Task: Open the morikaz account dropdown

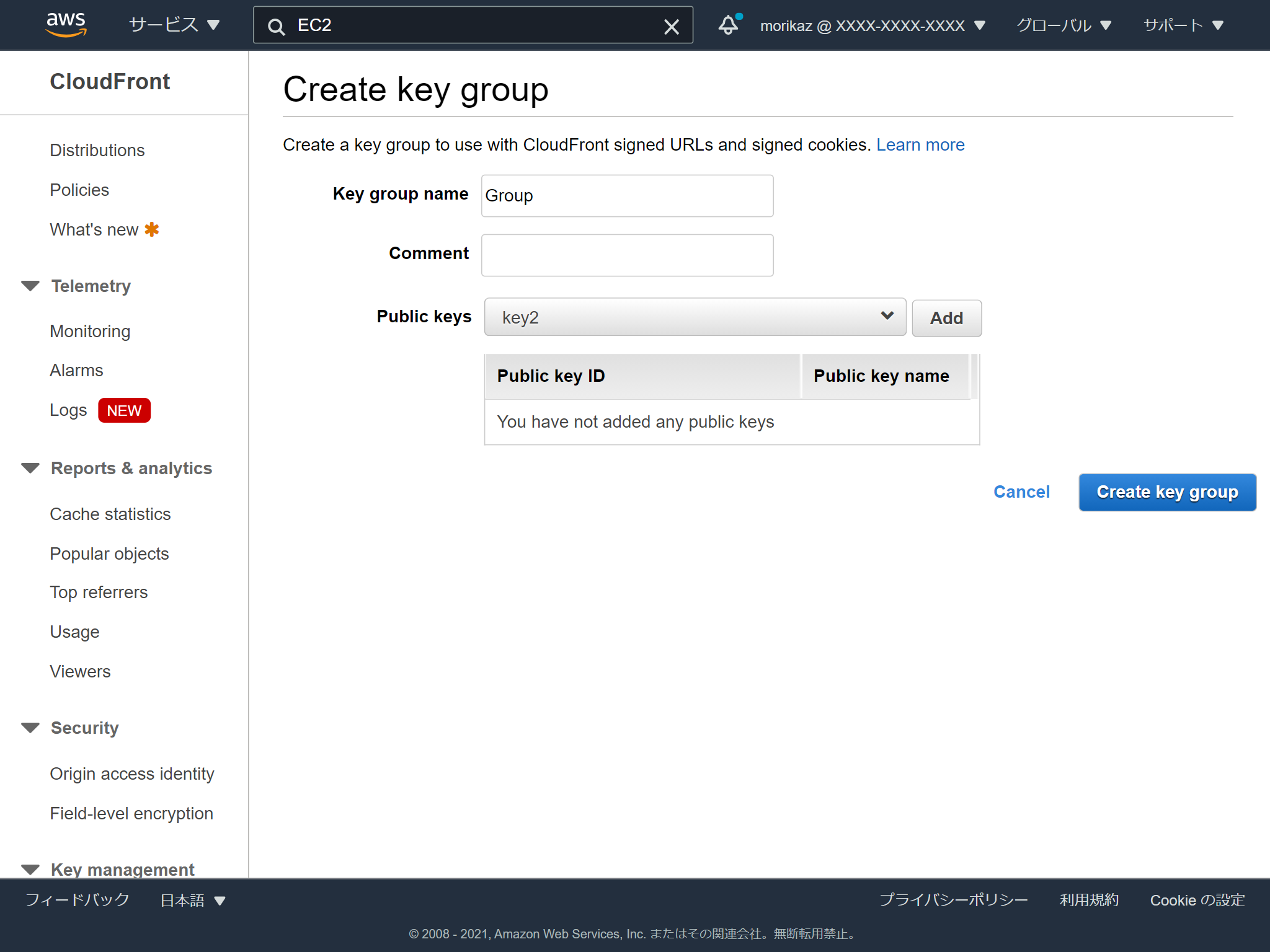Action: click(x=871, y=25)
